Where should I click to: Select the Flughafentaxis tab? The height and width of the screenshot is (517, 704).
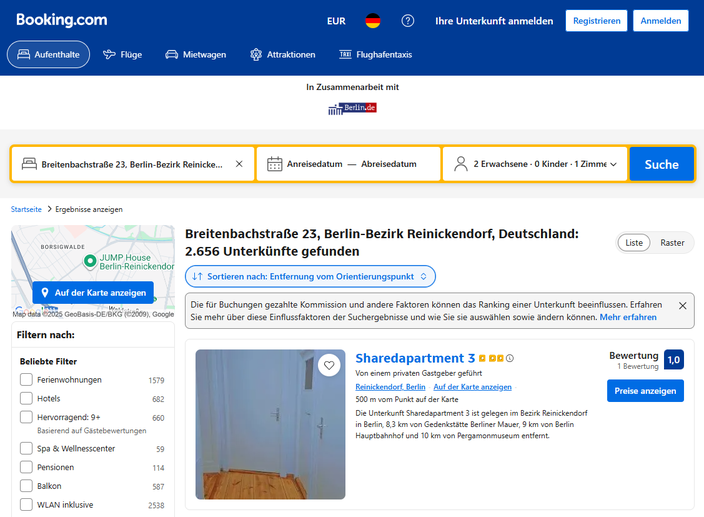click(x=376, y=55)
